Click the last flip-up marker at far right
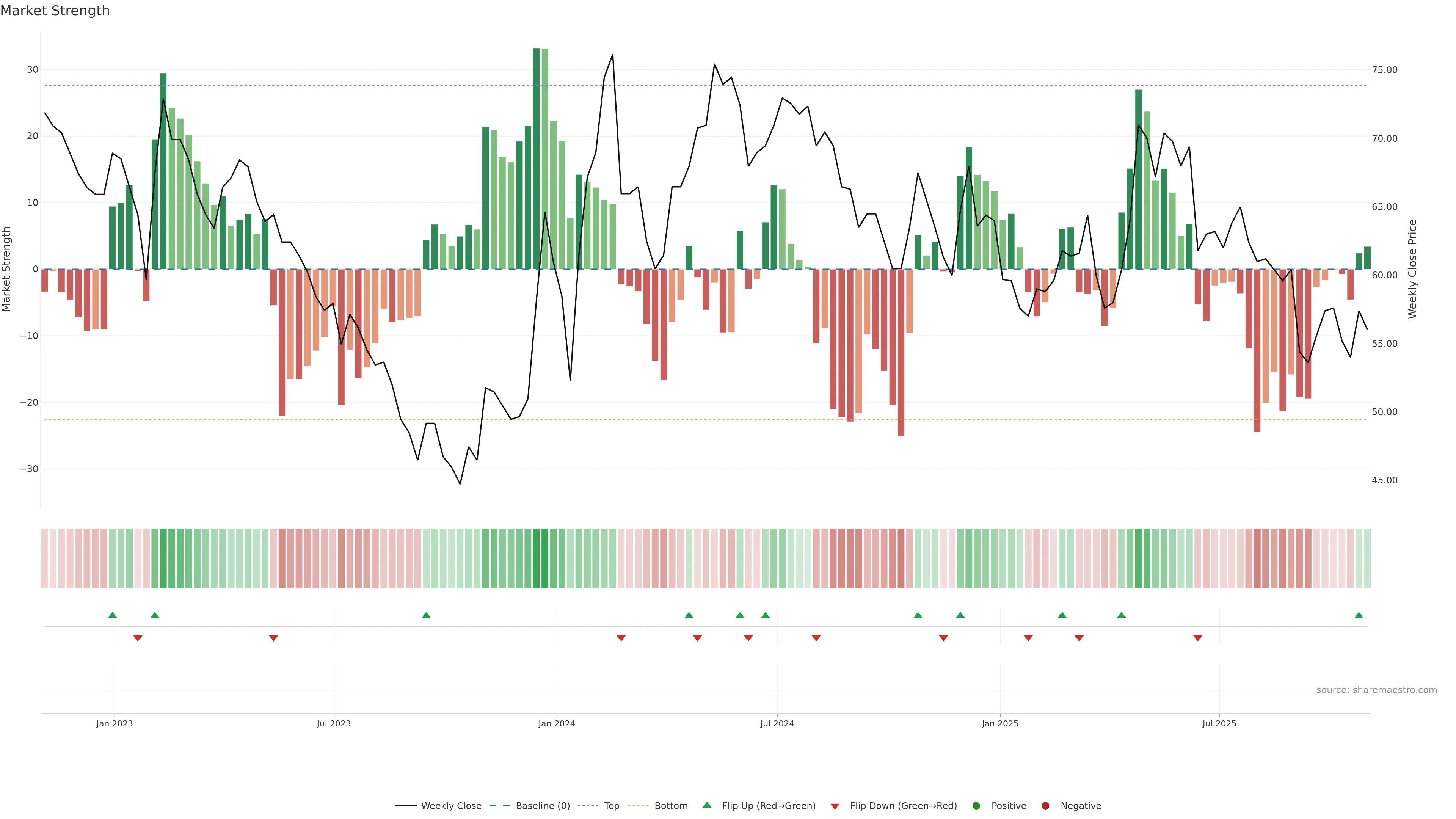This screenshot has height=819, width=1456. [1359, 615]
